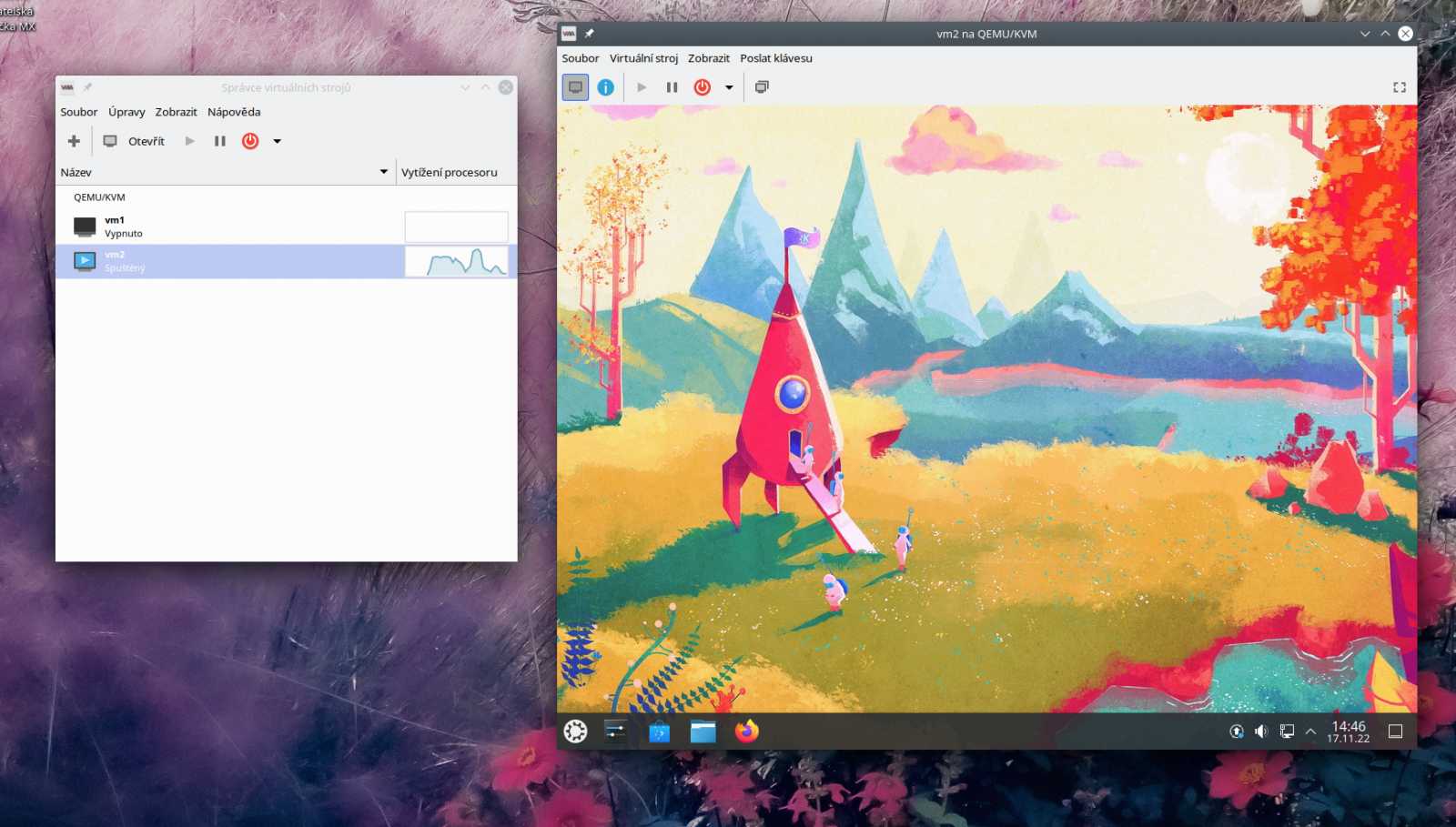Screen dimensions: 1456x827
Task: Open Zobrazit menu in vm2 window
Action: pyautogui.click(x=709, y=58)
